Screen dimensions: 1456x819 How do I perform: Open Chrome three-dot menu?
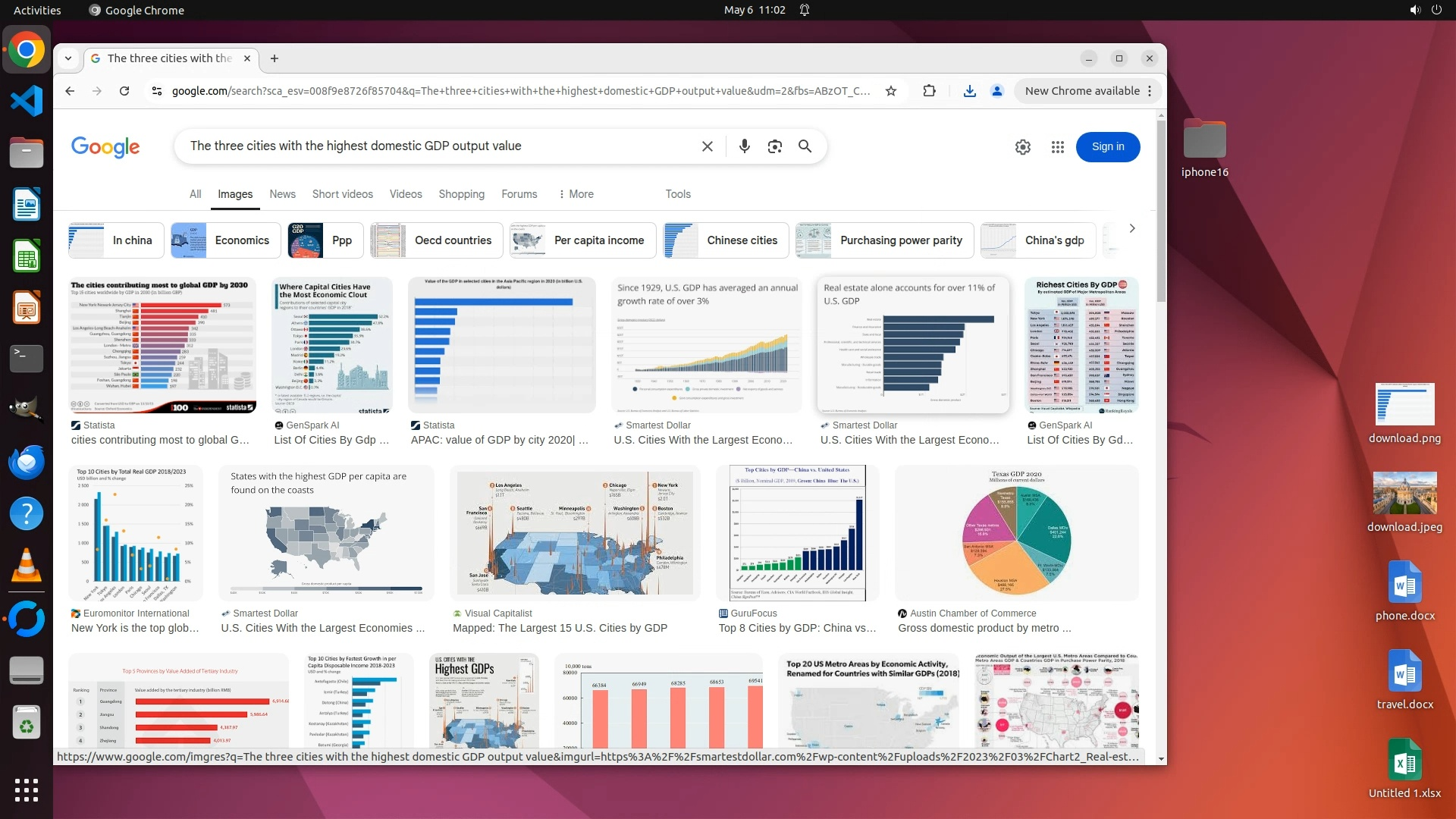[x=1150, y=91]
